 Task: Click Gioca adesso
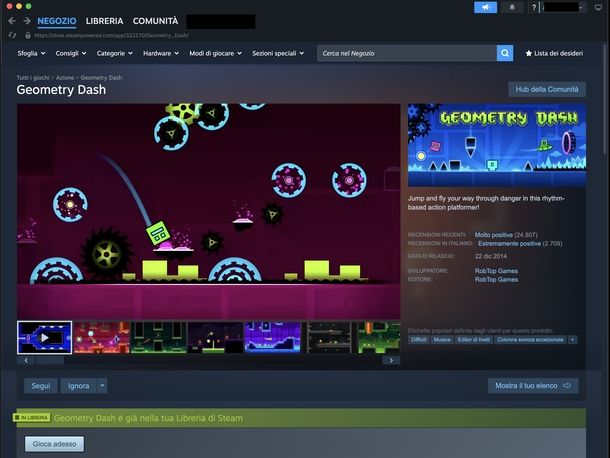pyautogui.click(x=54, y=444)
